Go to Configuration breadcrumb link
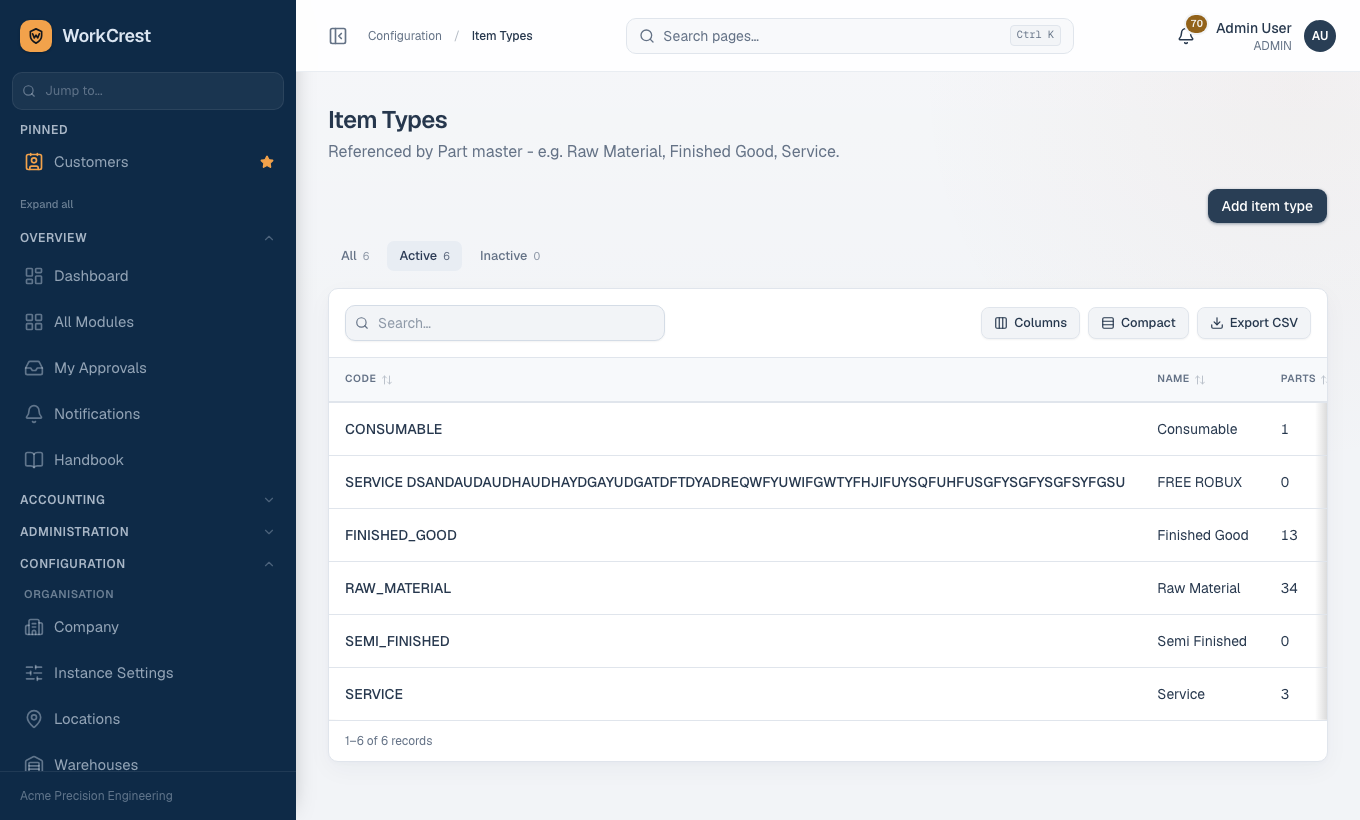Image resolution: width=1360 pixels, height=820 pixels. point(405,36)
